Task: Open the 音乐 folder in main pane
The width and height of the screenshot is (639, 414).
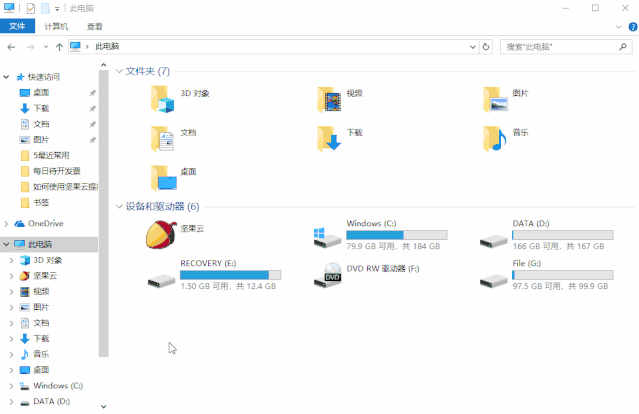Action: coord(495,139)
